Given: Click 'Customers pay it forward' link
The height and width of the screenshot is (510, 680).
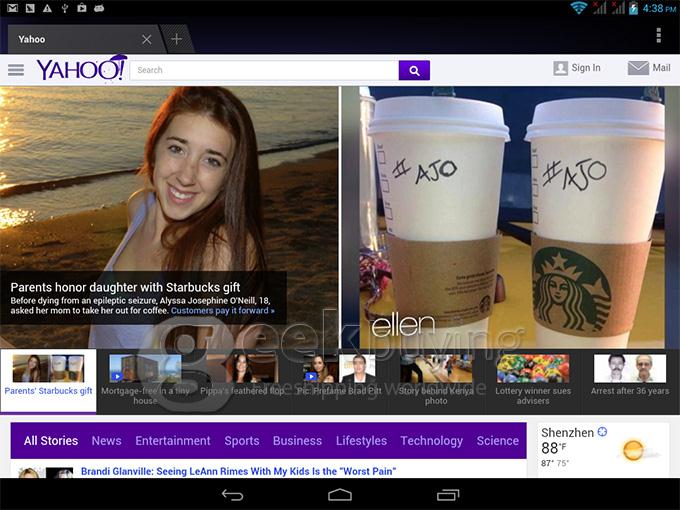Looking at the screenshot, I should click(x=222, y=311).
